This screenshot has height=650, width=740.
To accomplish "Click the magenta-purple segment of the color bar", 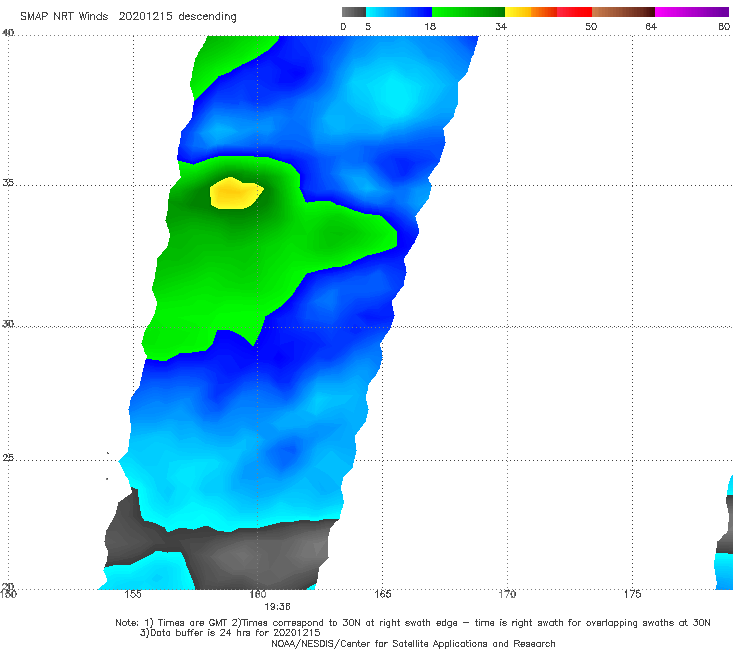I will (x=692, y=12).
